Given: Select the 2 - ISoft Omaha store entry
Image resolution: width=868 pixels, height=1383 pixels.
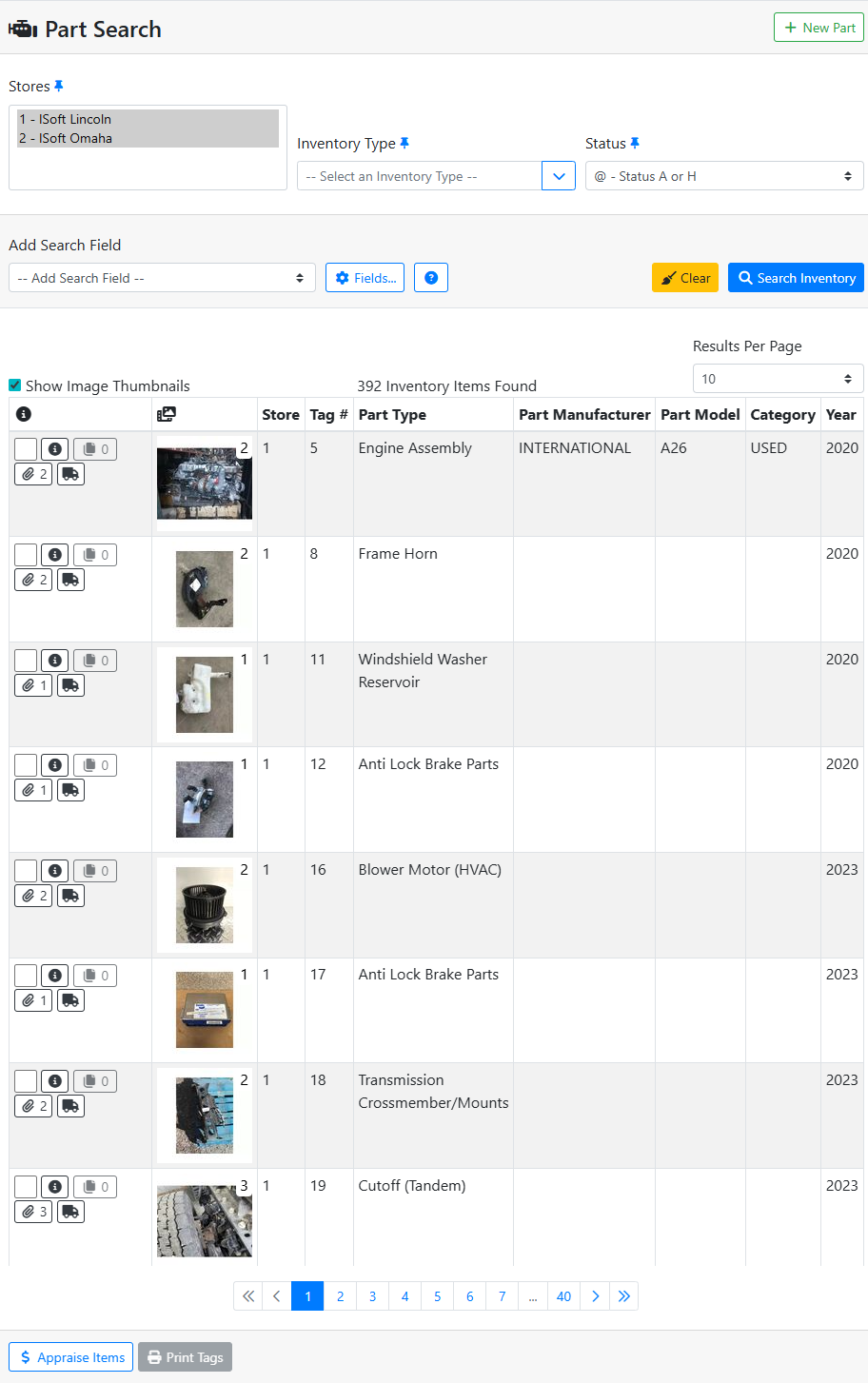Looking at the screenshot, I should pyautogui.click(x=66, y=137).
